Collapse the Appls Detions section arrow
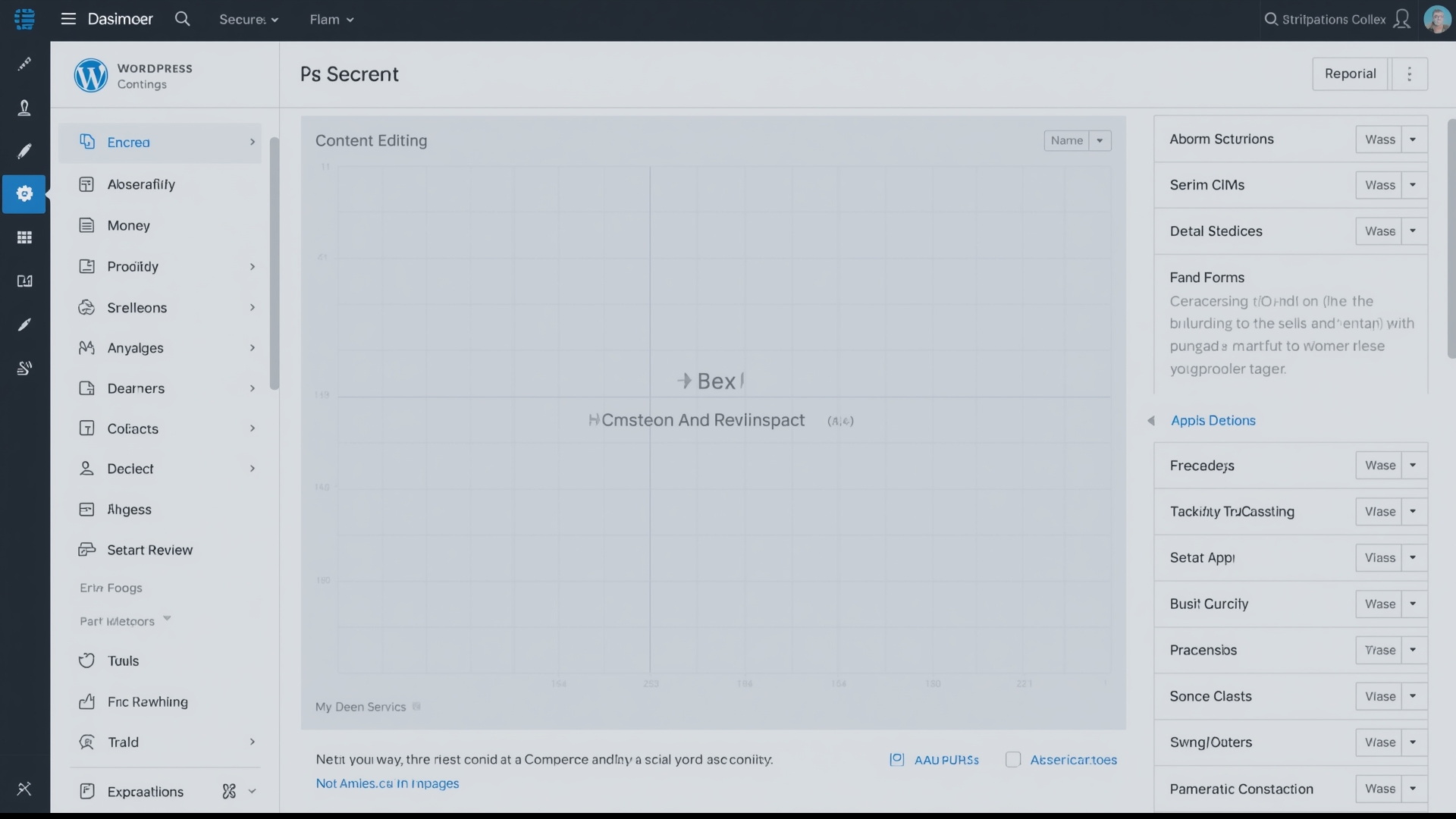 click(x=1150, y=420)
